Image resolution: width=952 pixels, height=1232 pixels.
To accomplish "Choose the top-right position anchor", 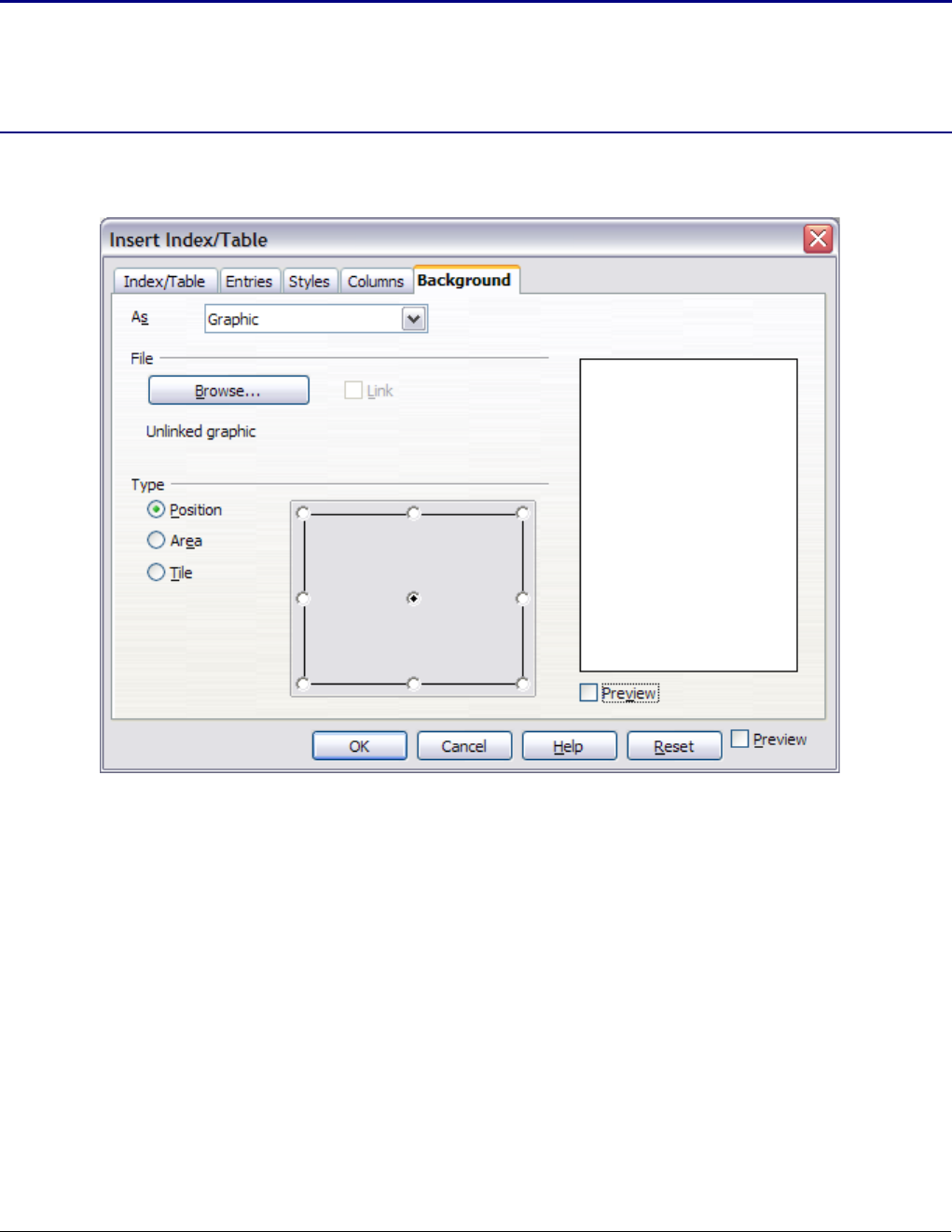I will [522, 513].
